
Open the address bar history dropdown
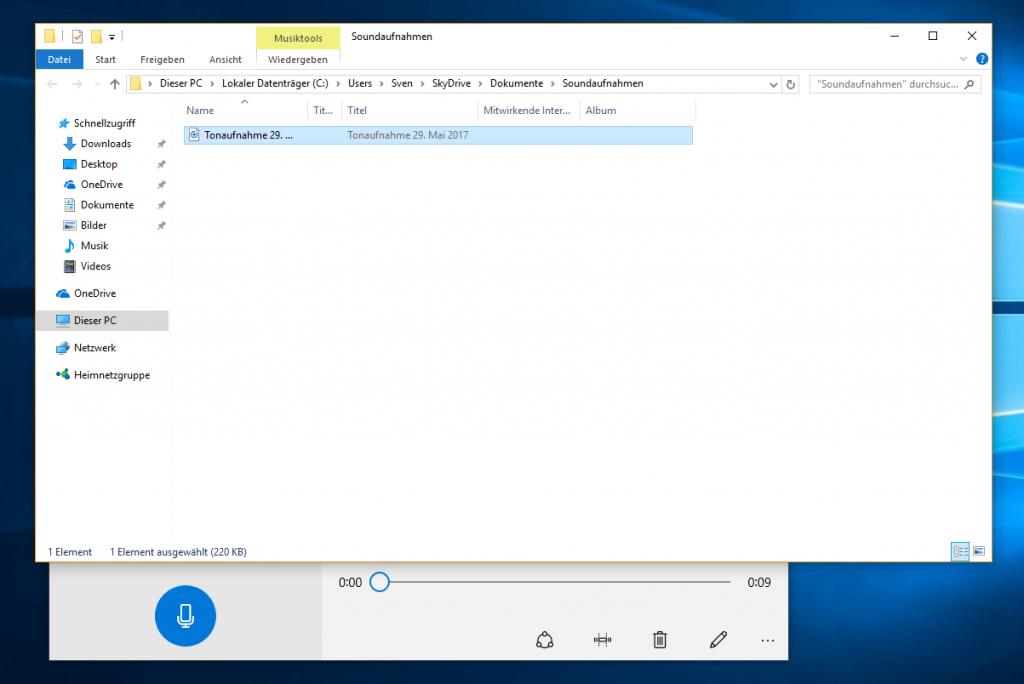pyautogui.click(x=774, y=84)
